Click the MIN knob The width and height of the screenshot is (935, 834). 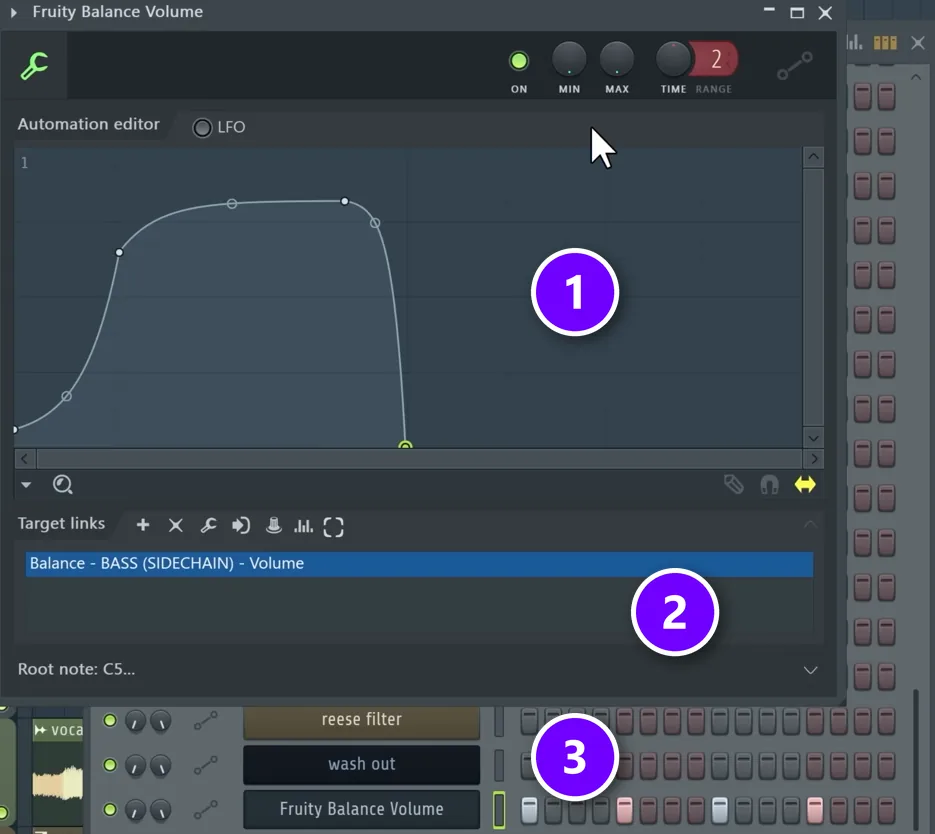[569, 60]
